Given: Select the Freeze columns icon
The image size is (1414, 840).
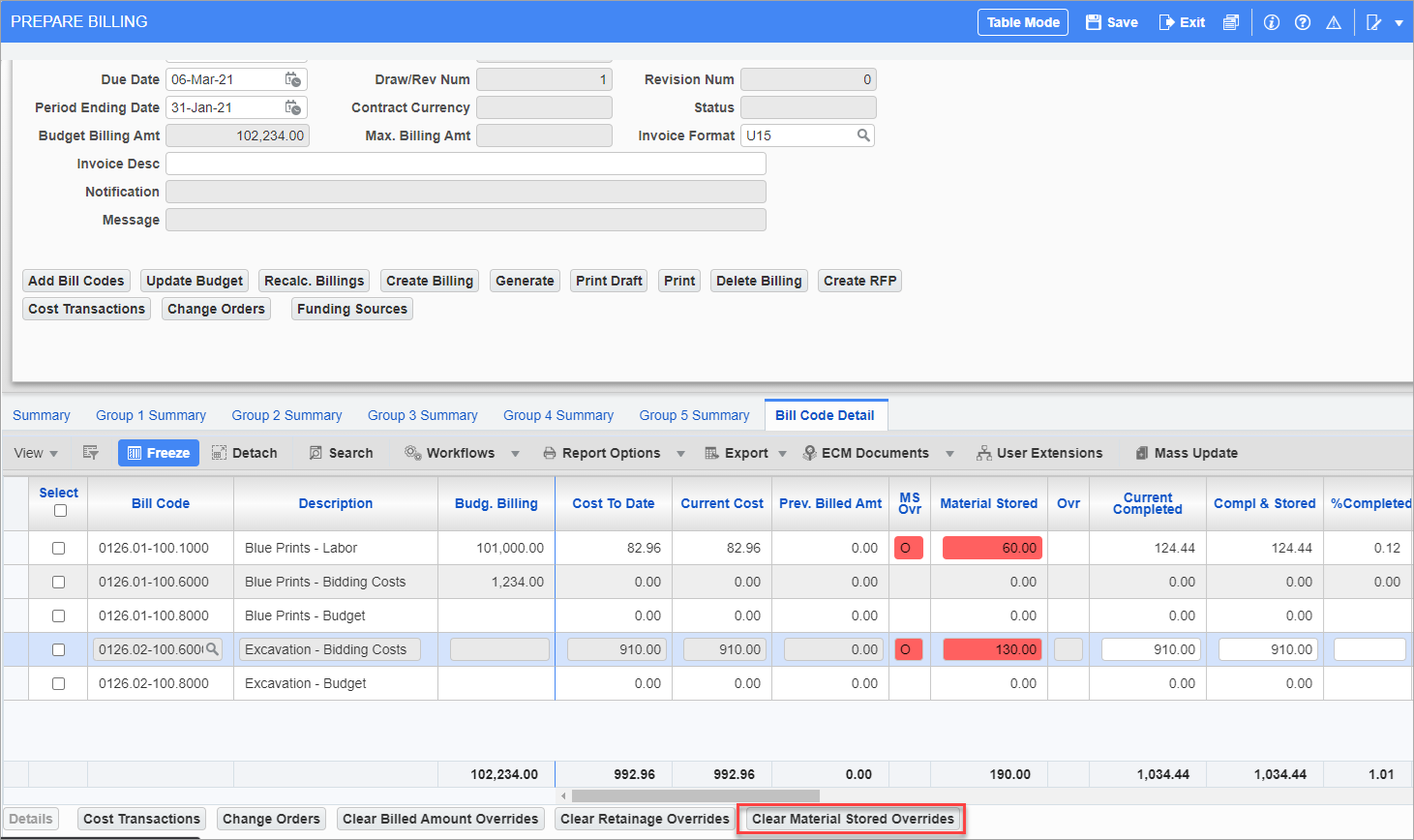Looking at the screenshot, I should point(158,452).
